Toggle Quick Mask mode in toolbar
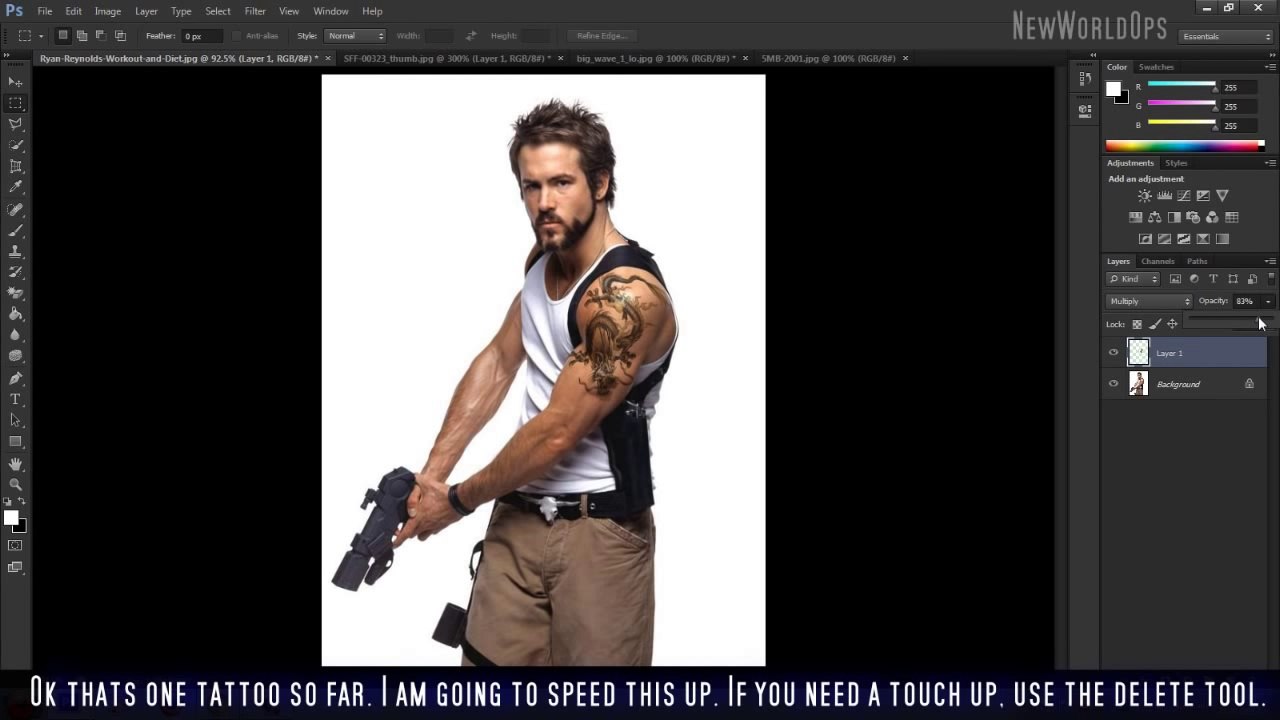The width and height of the screenshot is (1280, 720). 15,546
